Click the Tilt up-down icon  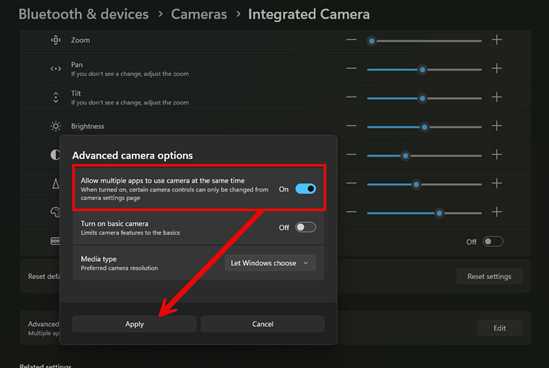(56, 97)
